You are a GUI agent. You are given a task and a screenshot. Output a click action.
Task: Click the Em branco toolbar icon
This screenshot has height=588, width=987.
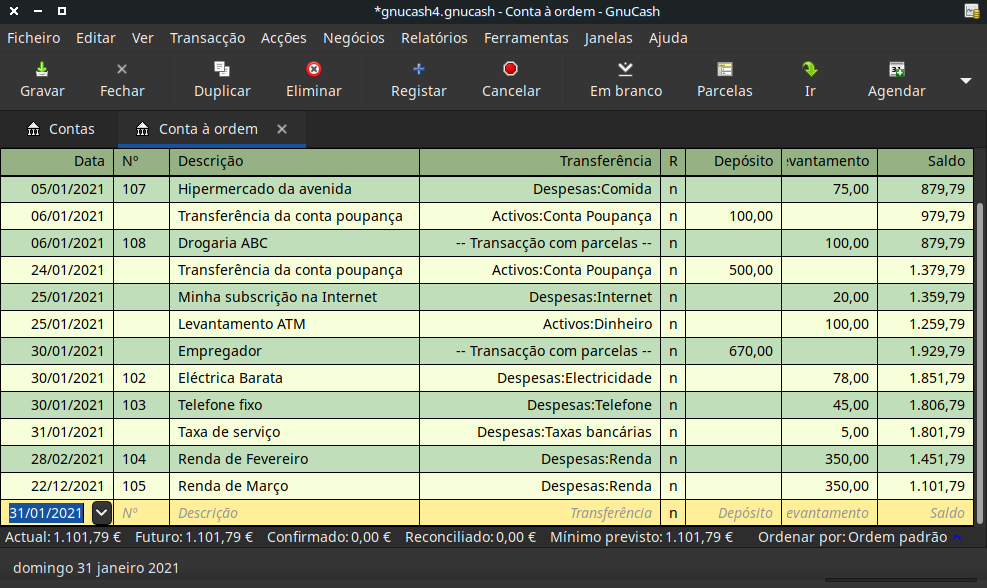pyautogui.click(x=625, y=70)
